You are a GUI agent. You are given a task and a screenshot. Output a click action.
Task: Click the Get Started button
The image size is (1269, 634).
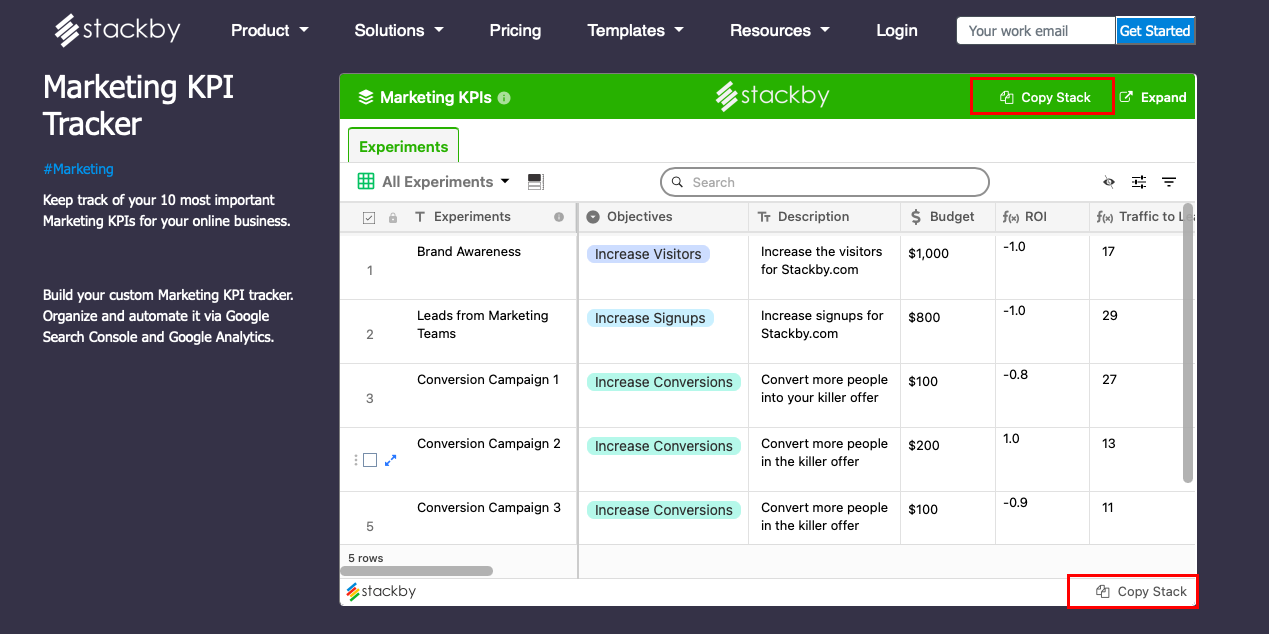1155,31
